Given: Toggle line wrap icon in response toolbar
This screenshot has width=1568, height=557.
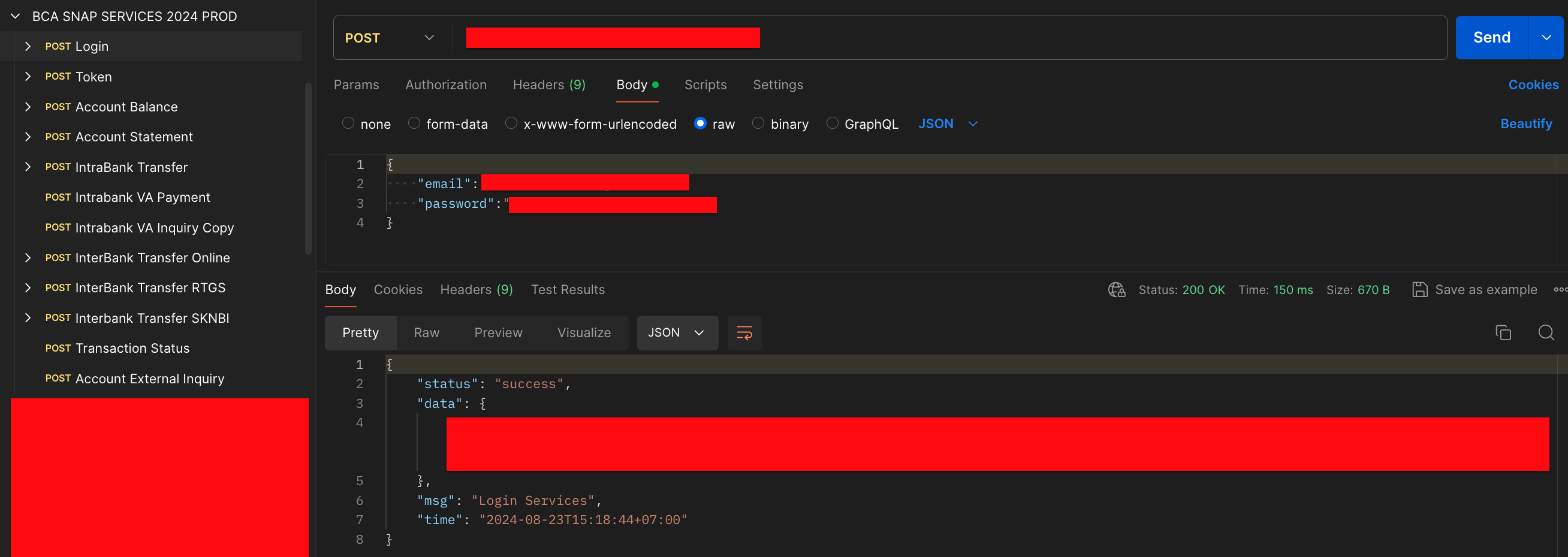Looking at the screenshot, I should [x=744, y=332].
